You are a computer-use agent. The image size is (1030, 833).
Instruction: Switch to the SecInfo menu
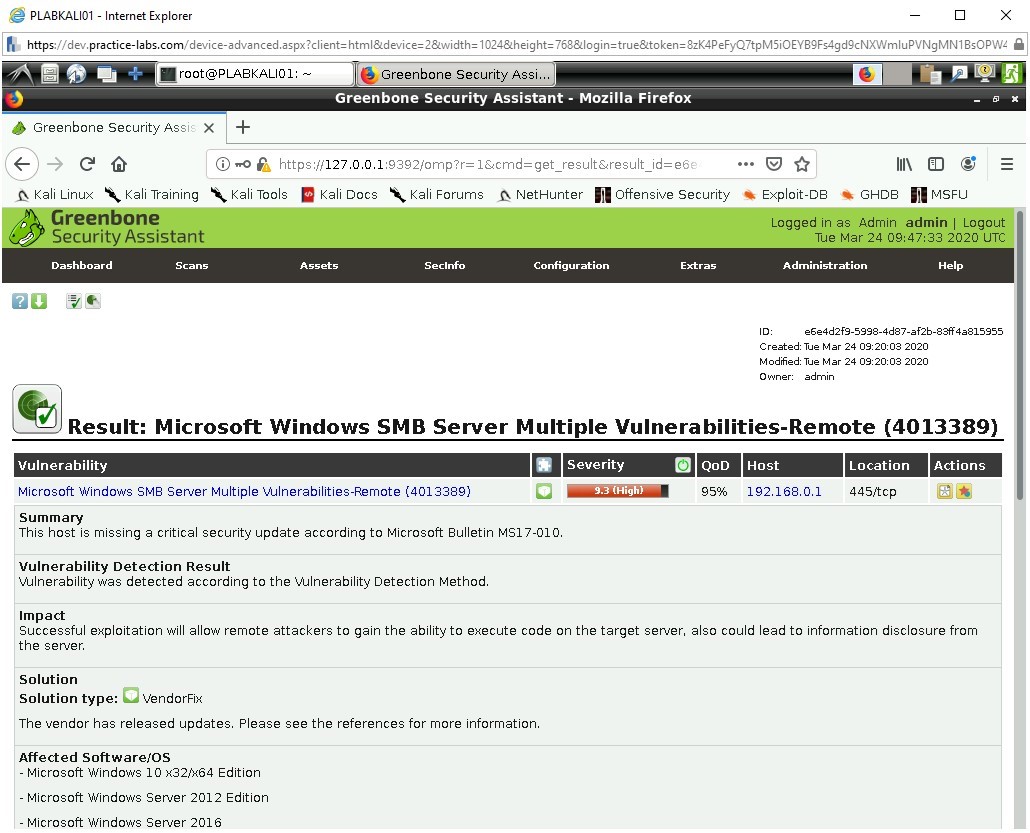(x=444, y=265)
